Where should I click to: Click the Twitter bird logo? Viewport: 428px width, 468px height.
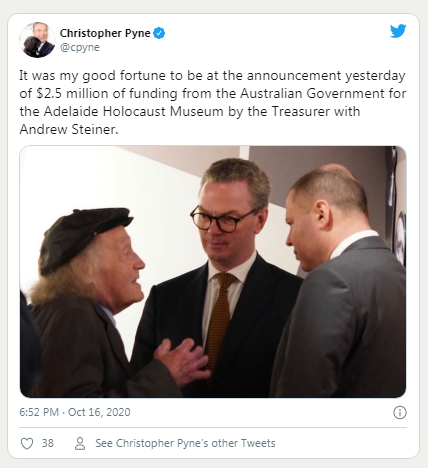(x=398, y=31)
